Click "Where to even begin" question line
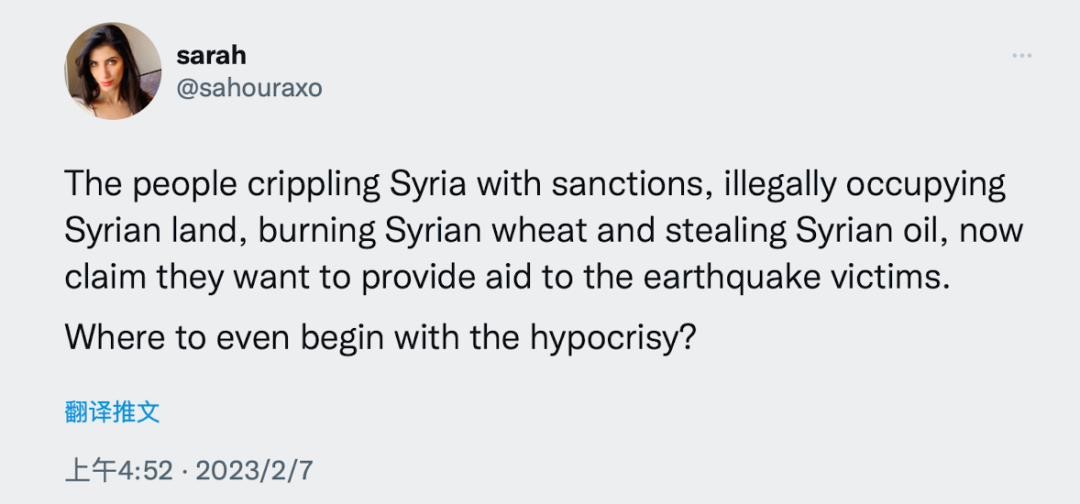The image size is (1080, 504). 379,335
